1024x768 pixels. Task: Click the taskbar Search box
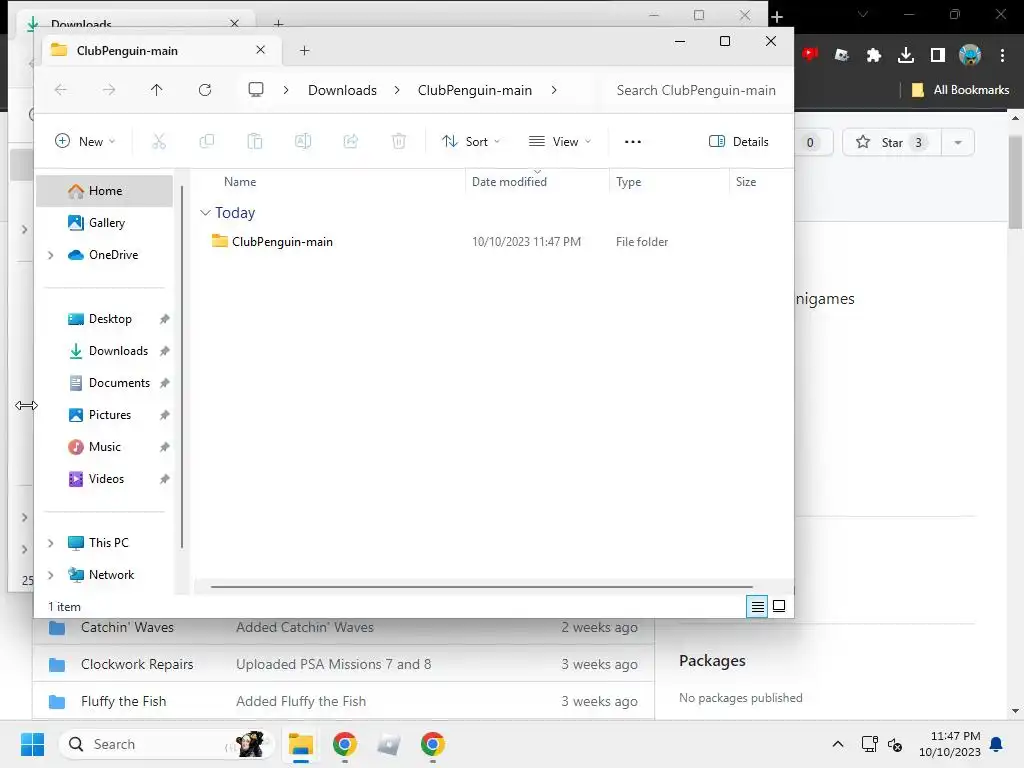click(x=165, y=744)
